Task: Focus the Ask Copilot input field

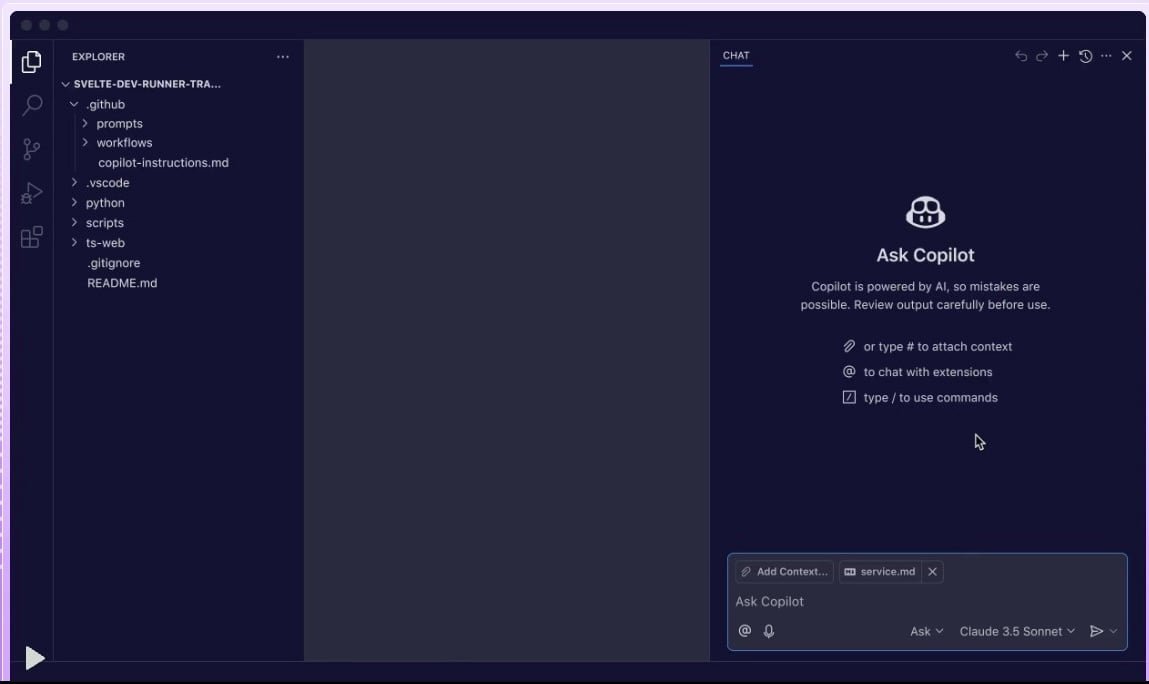Action: [x=927, y=601]
